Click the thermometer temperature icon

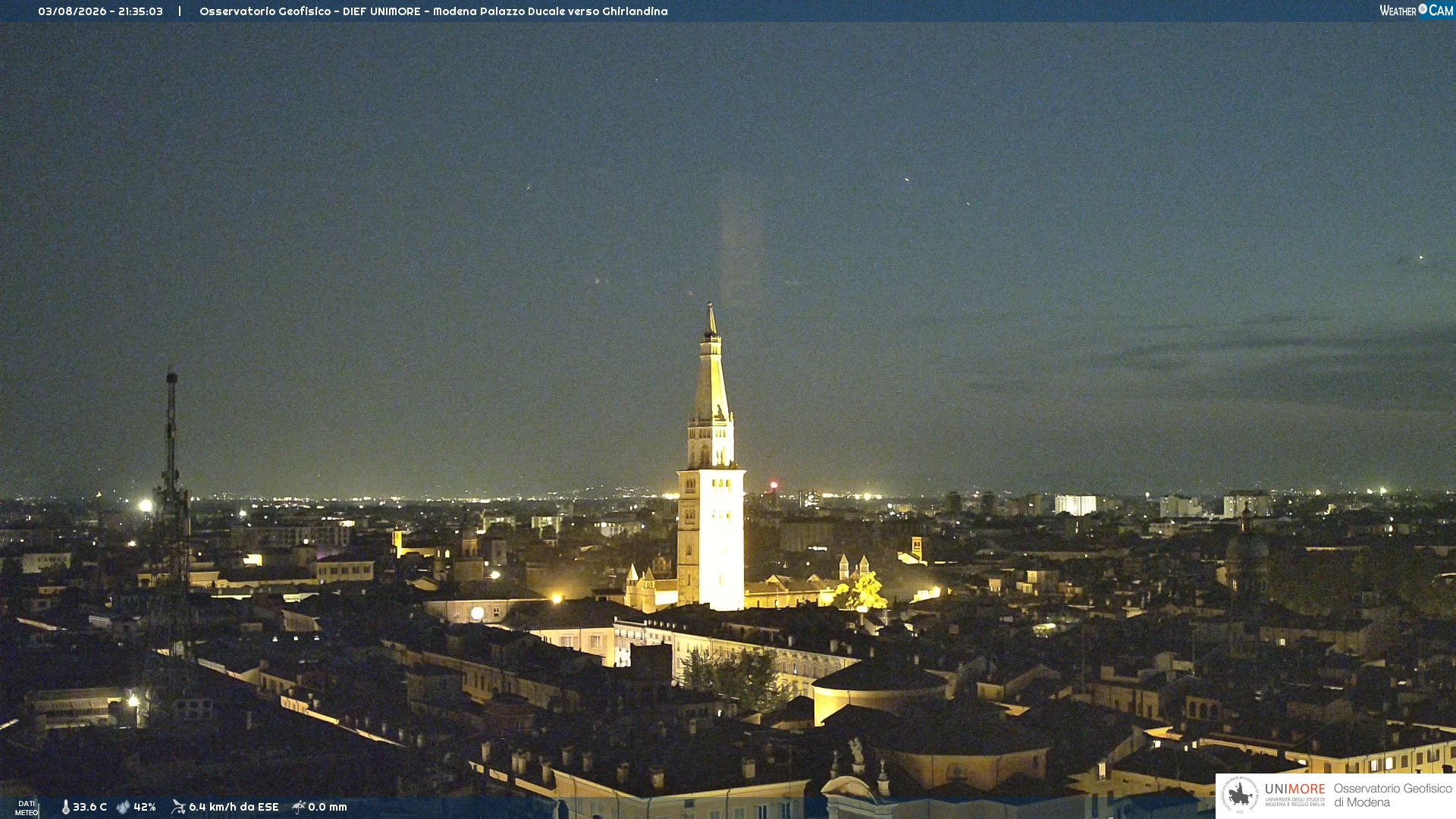tap(66, 807)
